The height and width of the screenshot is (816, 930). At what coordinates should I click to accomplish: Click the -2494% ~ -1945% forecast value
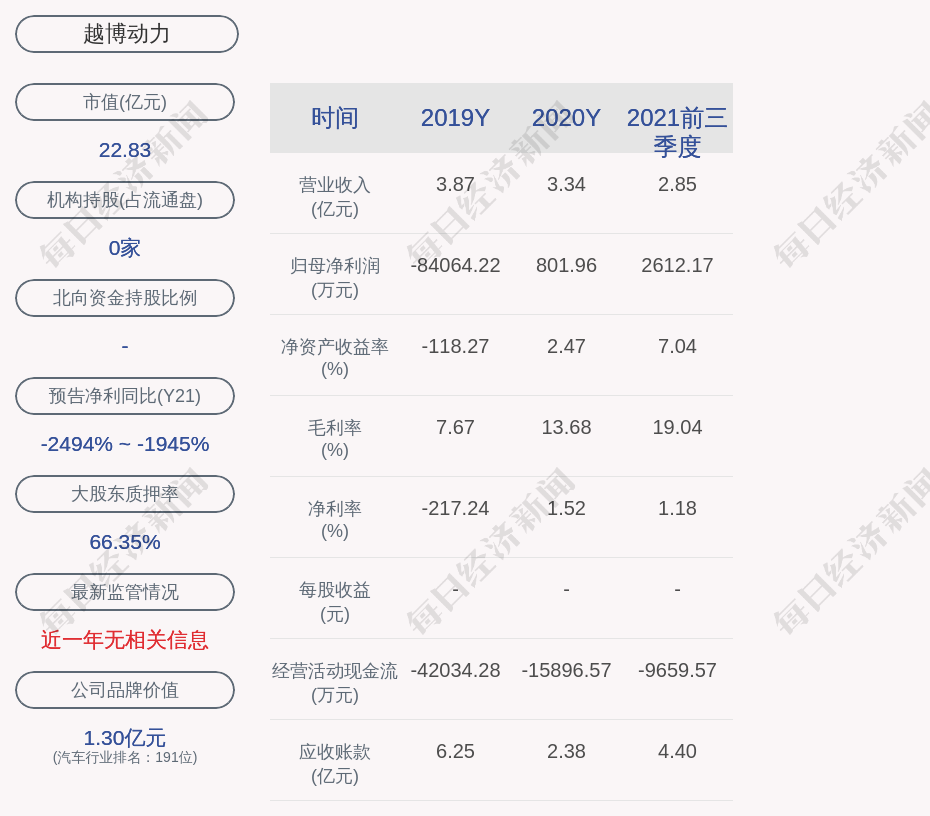(125, 444)
